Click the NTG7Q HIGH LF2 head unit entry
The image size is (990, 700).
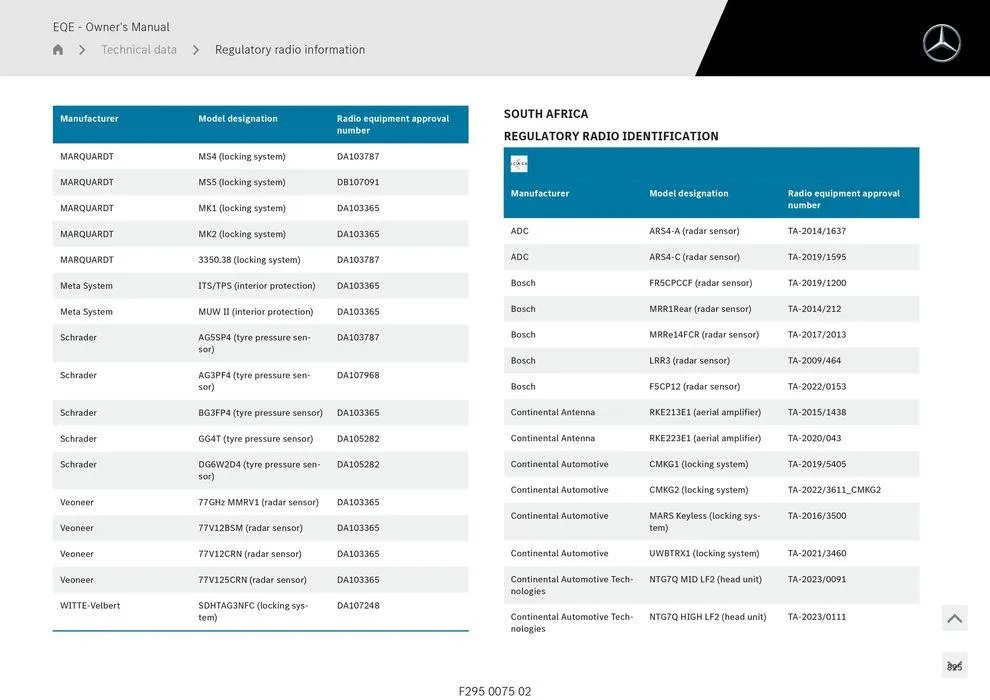707,617
